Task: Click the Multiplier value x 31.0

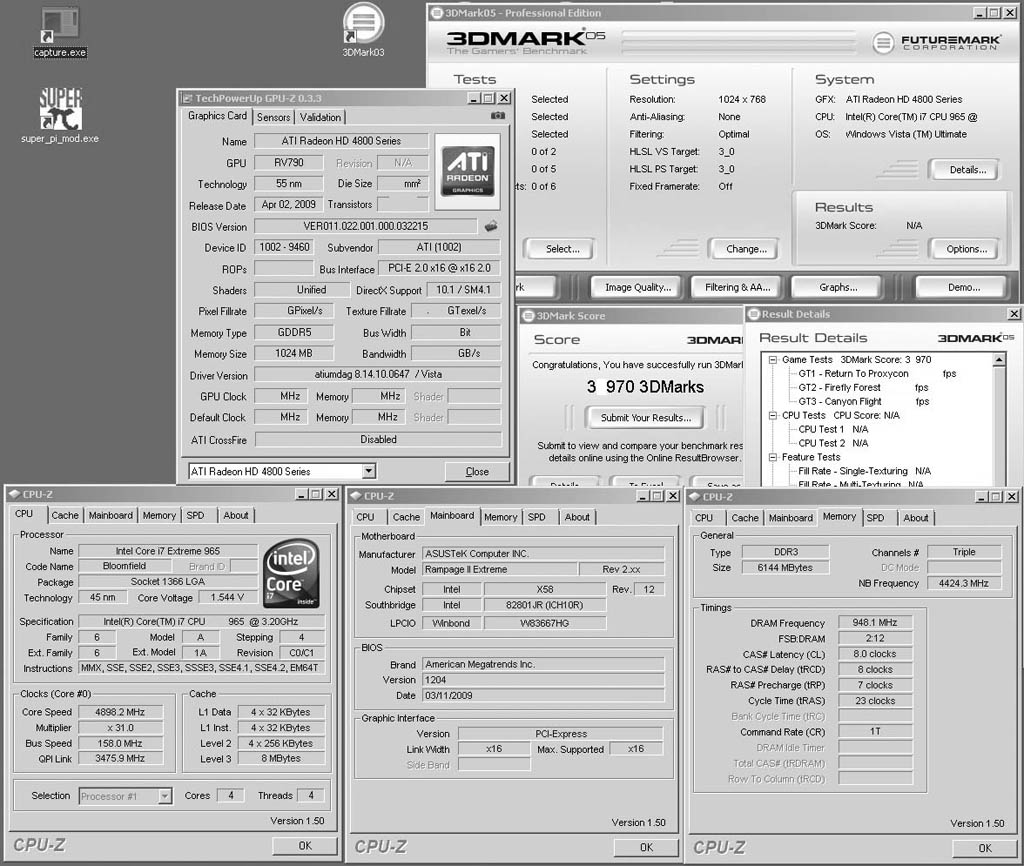Action: pyautogui.click(x=120, y=728)
